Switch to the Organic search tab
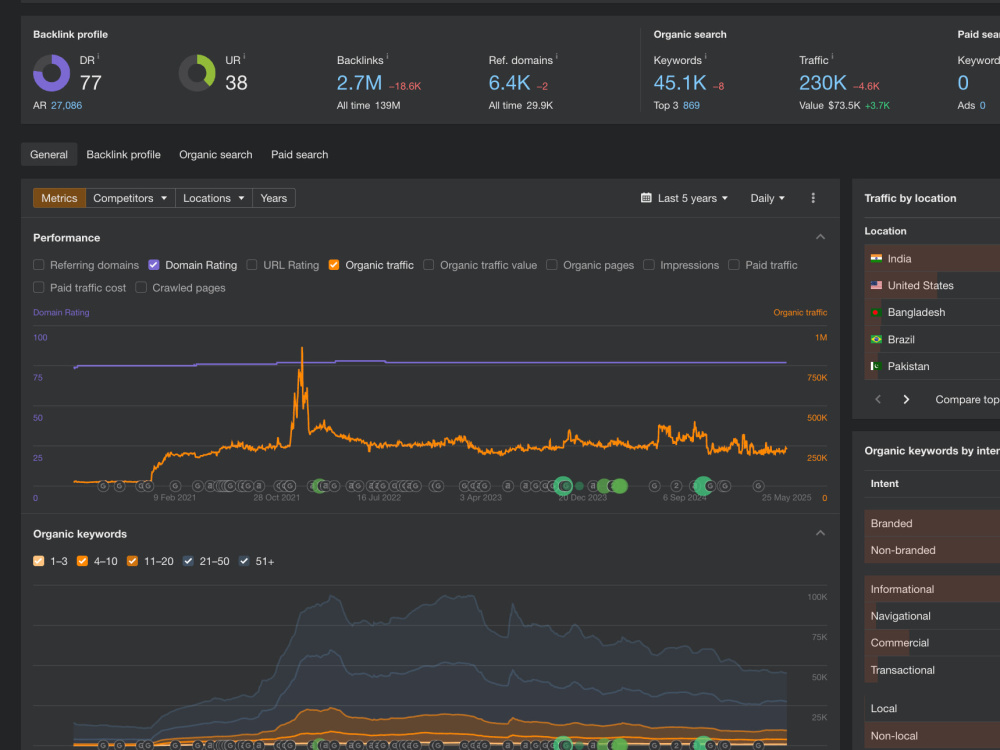This screenshot has width=1000, height=750. pyautogui.click(x=216, y=154)
